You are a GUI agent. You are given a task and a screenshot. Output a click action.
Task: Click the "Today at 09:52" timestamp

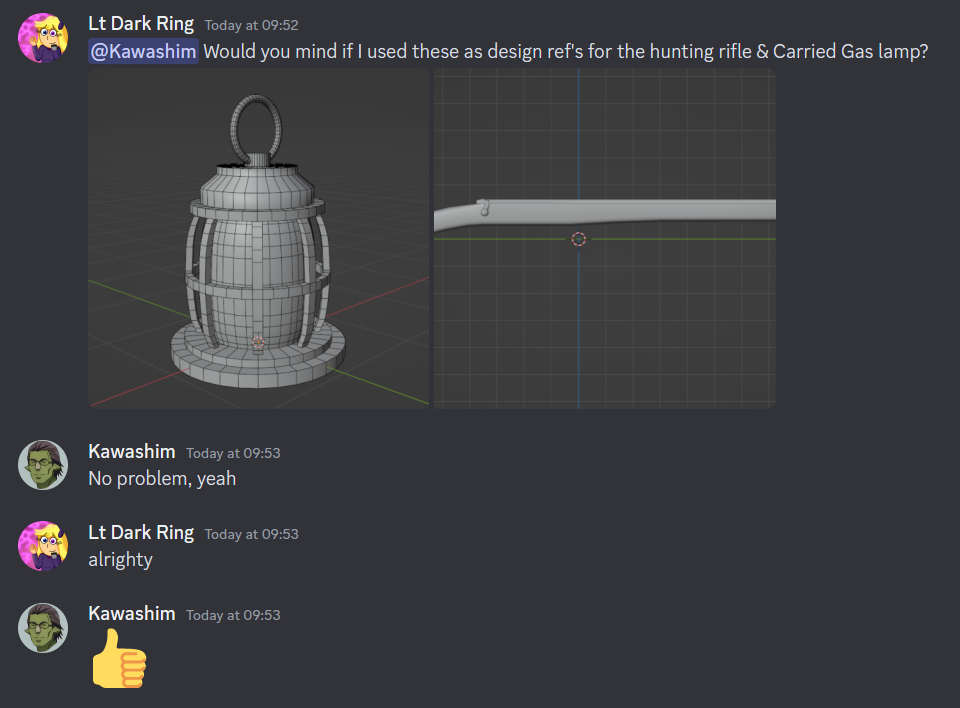[251, 26]
